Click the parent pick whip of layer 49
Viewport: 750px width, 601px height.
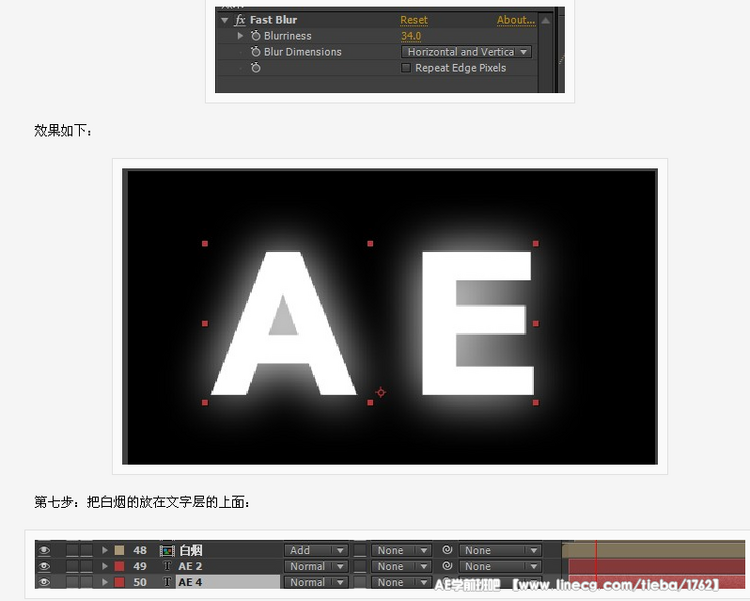coord(447,566)
